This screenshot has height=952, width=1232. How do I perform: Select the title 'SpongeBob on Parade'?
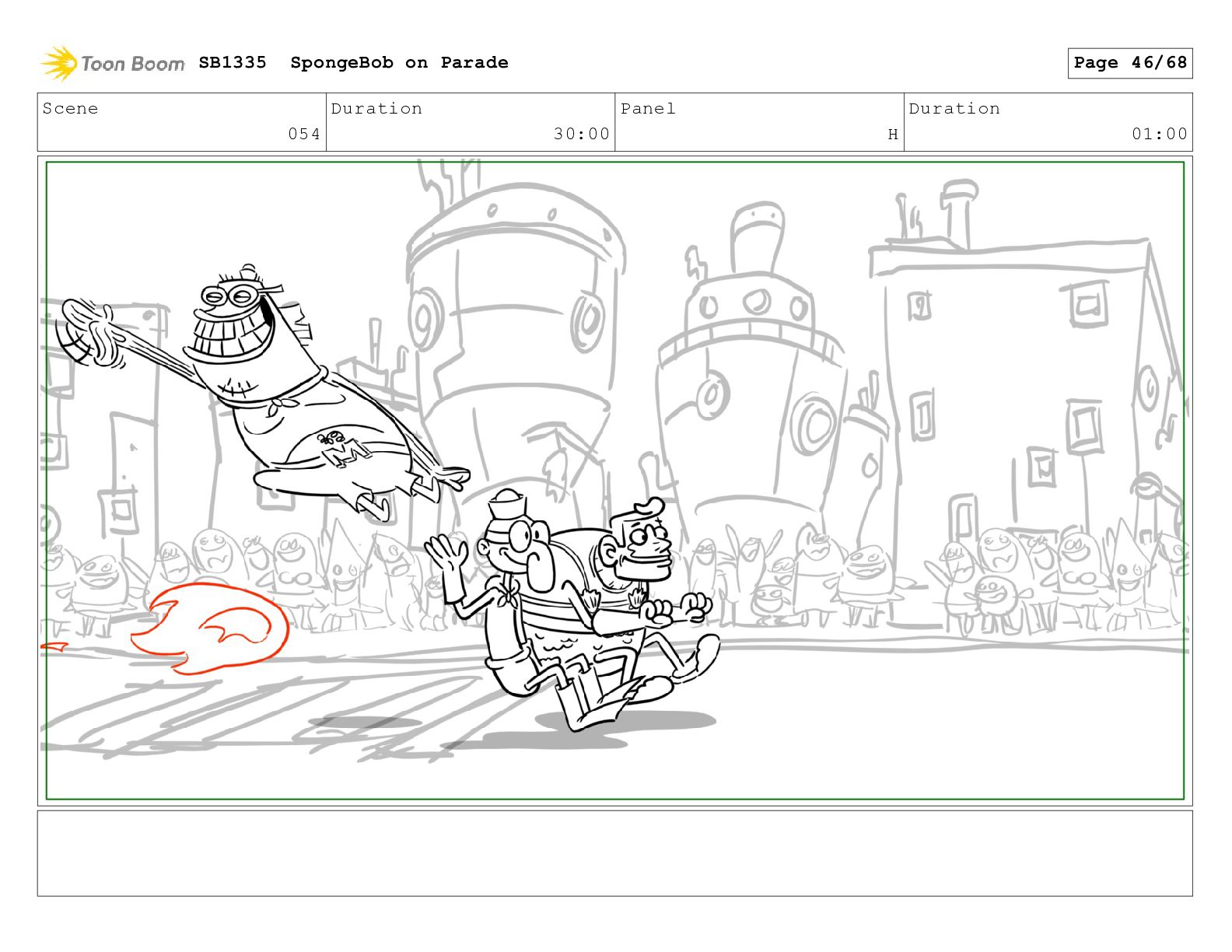399,63
